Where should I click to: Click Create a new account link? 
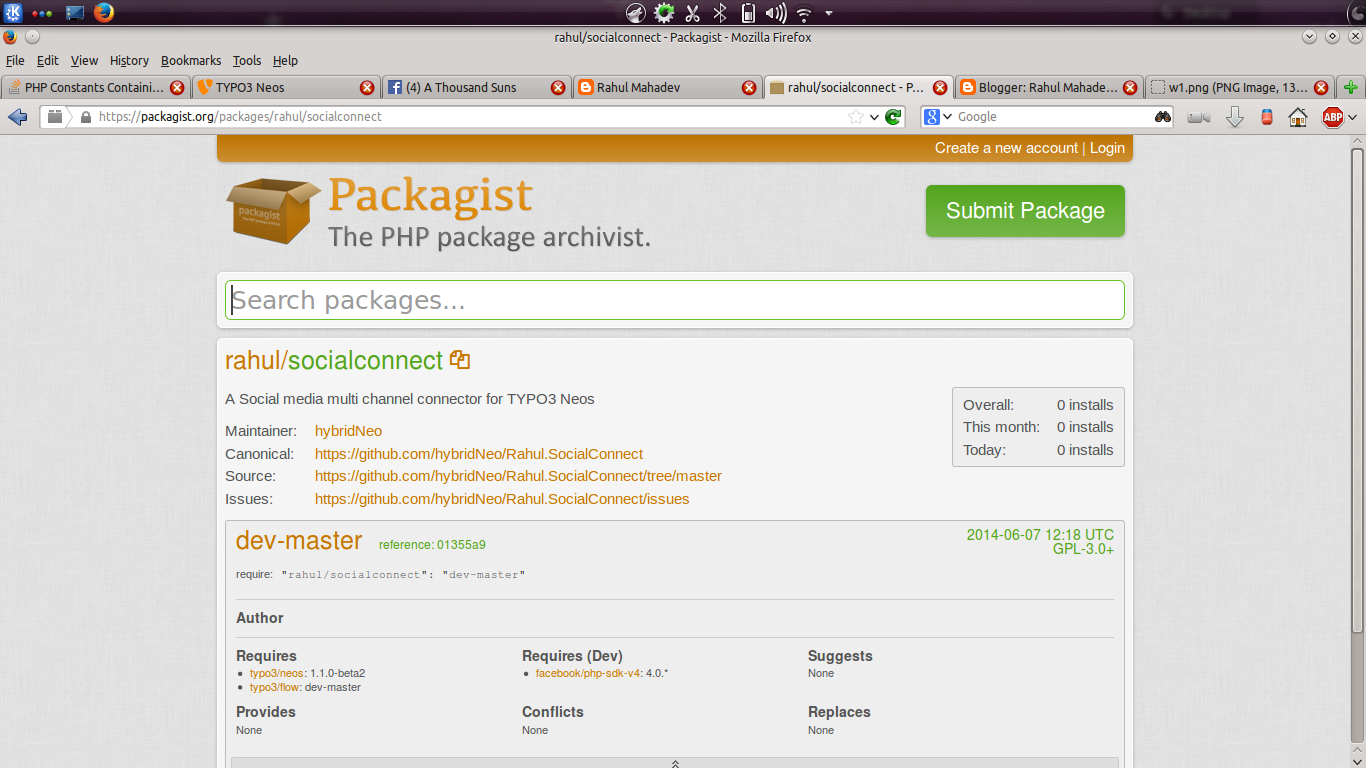[x=1006, y=148]
